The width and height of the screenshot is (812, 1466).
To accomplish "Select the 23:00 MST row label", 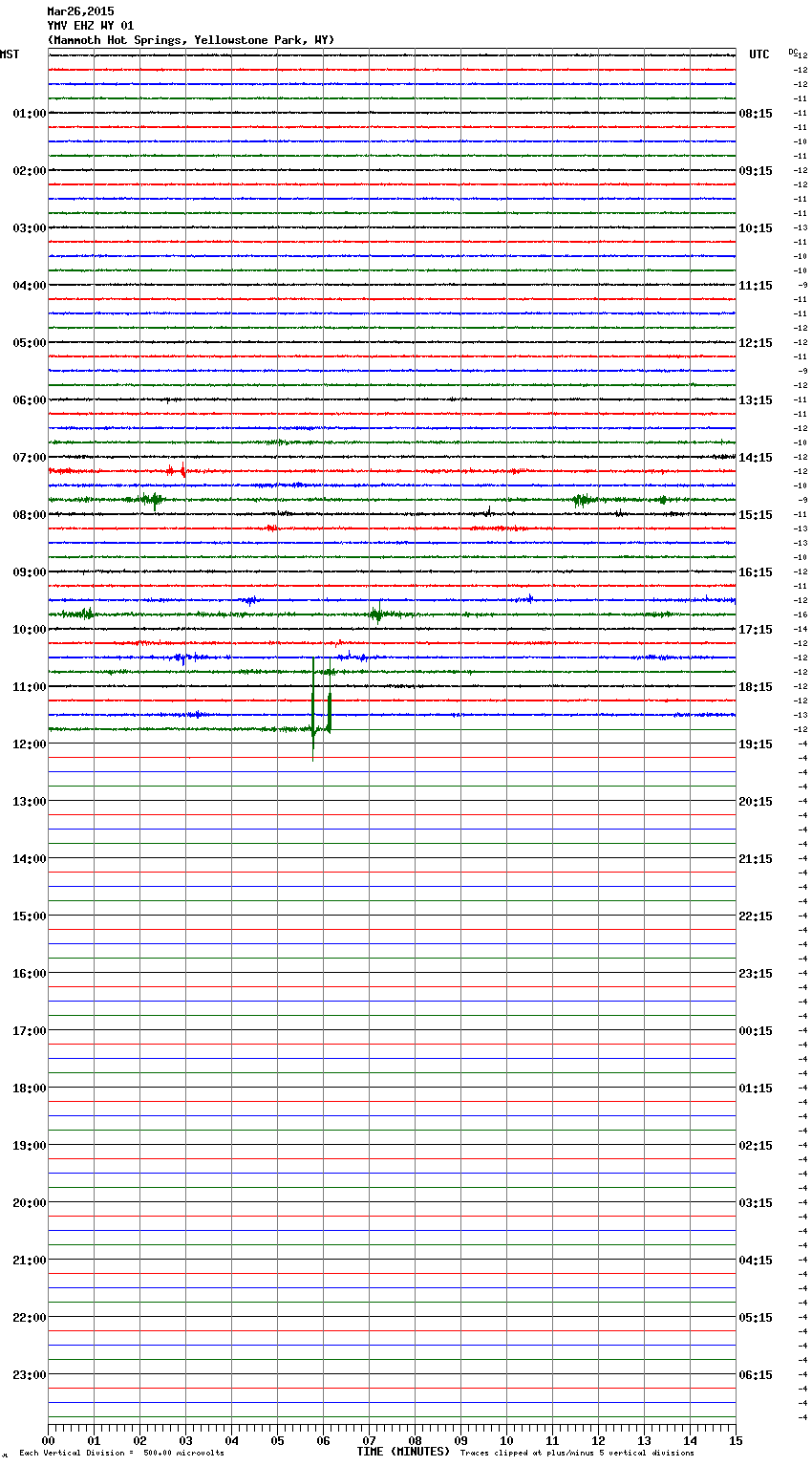I will [30, 1375].
